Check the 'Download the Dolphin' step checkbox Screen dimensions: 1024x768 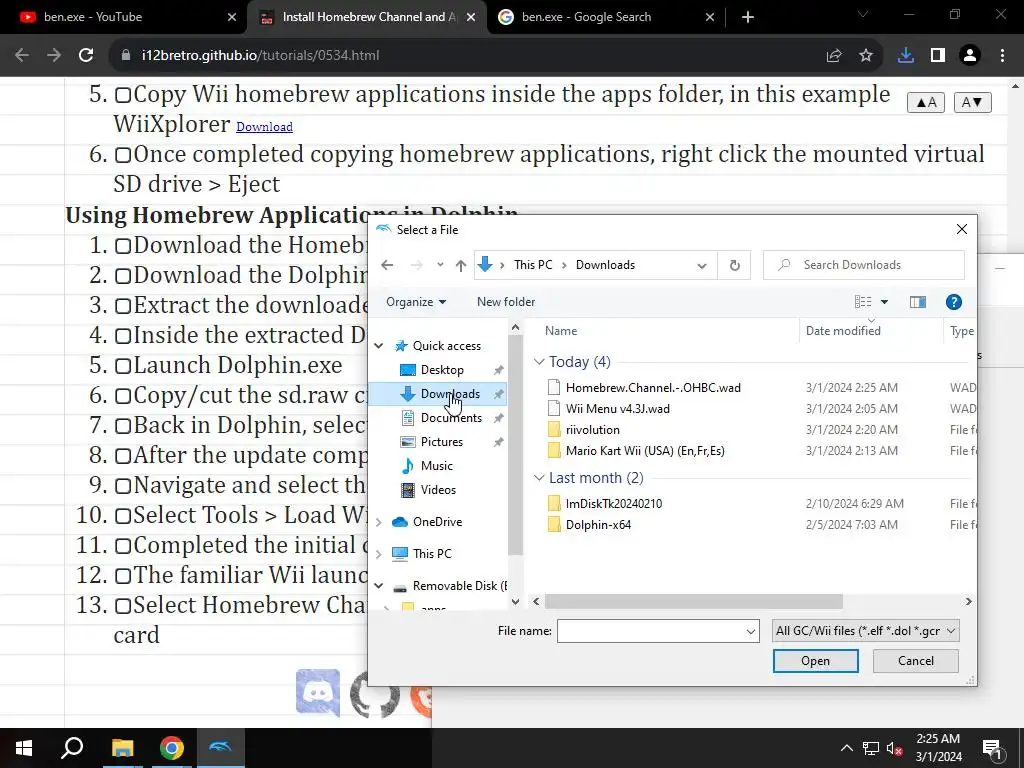pyautogui.click(x=123, y=276)
